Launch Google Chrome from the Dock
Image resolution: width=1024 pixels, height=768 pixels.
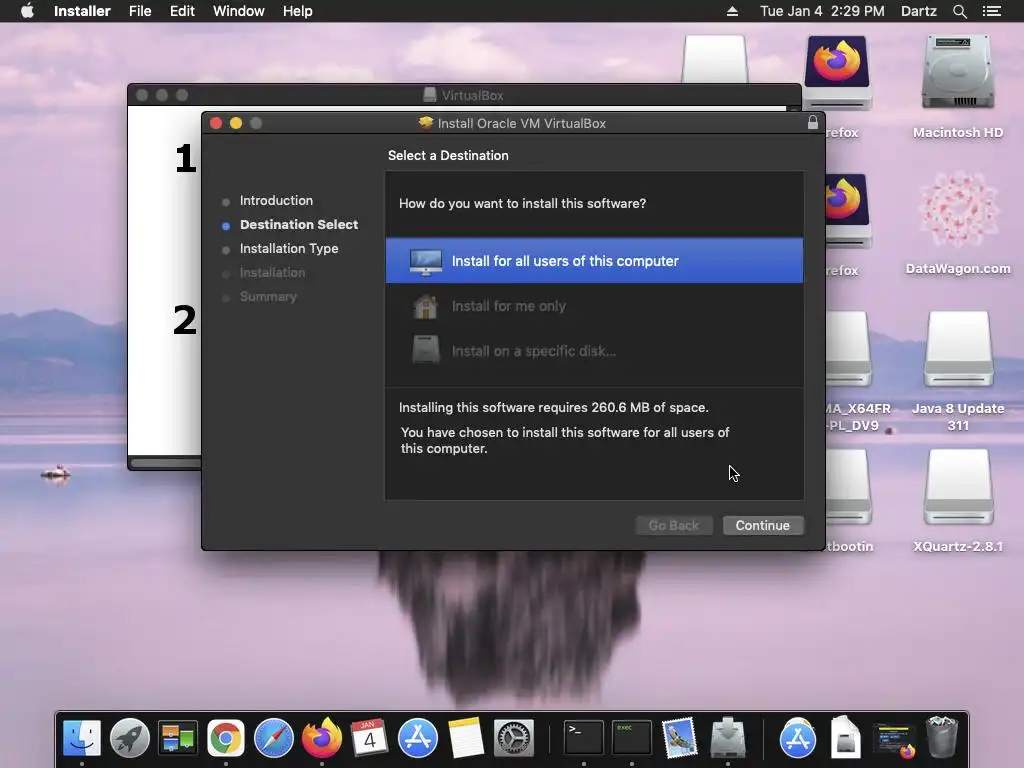pyautogui.click(x=225, y=738)
